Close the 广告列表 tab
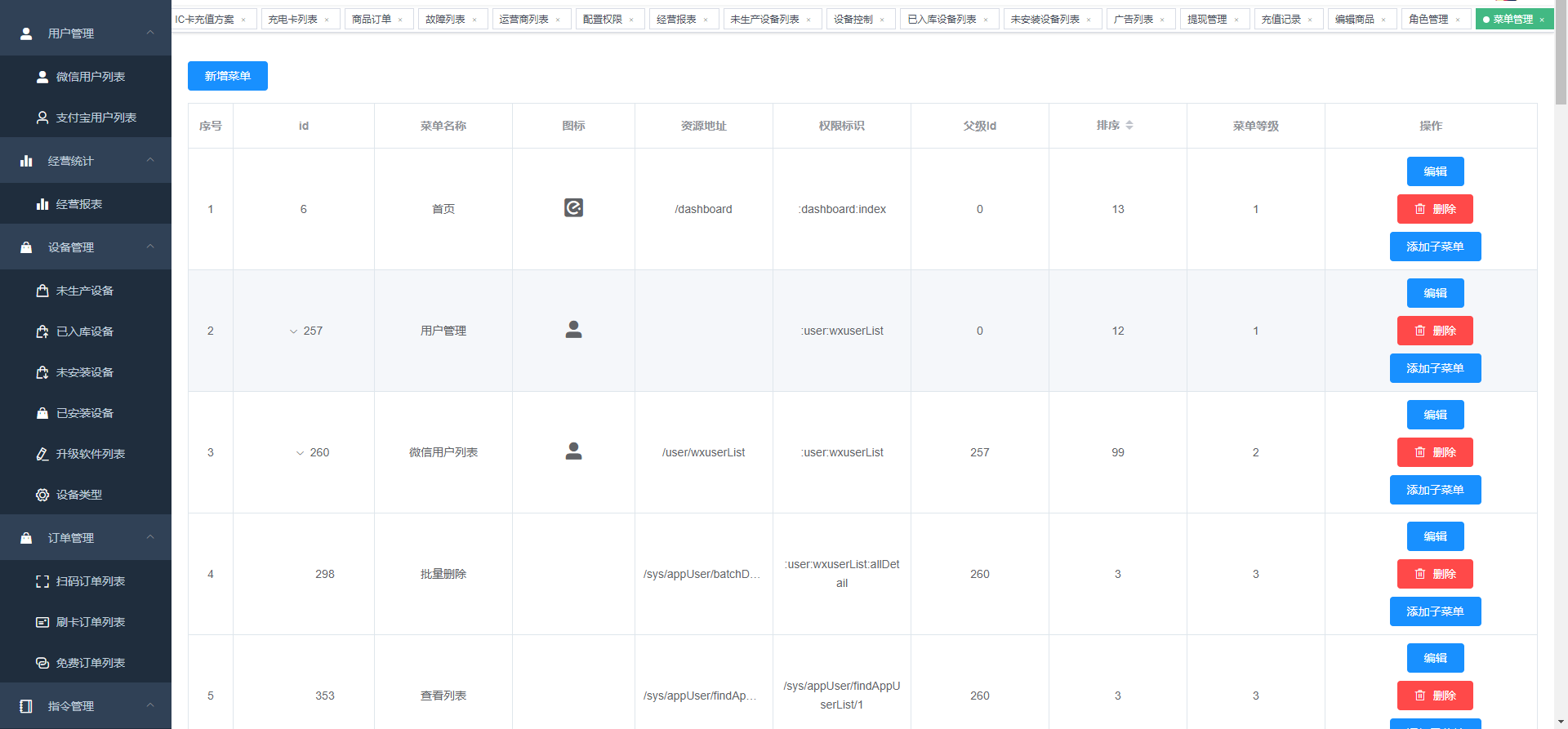This screenshot has height=729, width=1568. (1162, 20)
